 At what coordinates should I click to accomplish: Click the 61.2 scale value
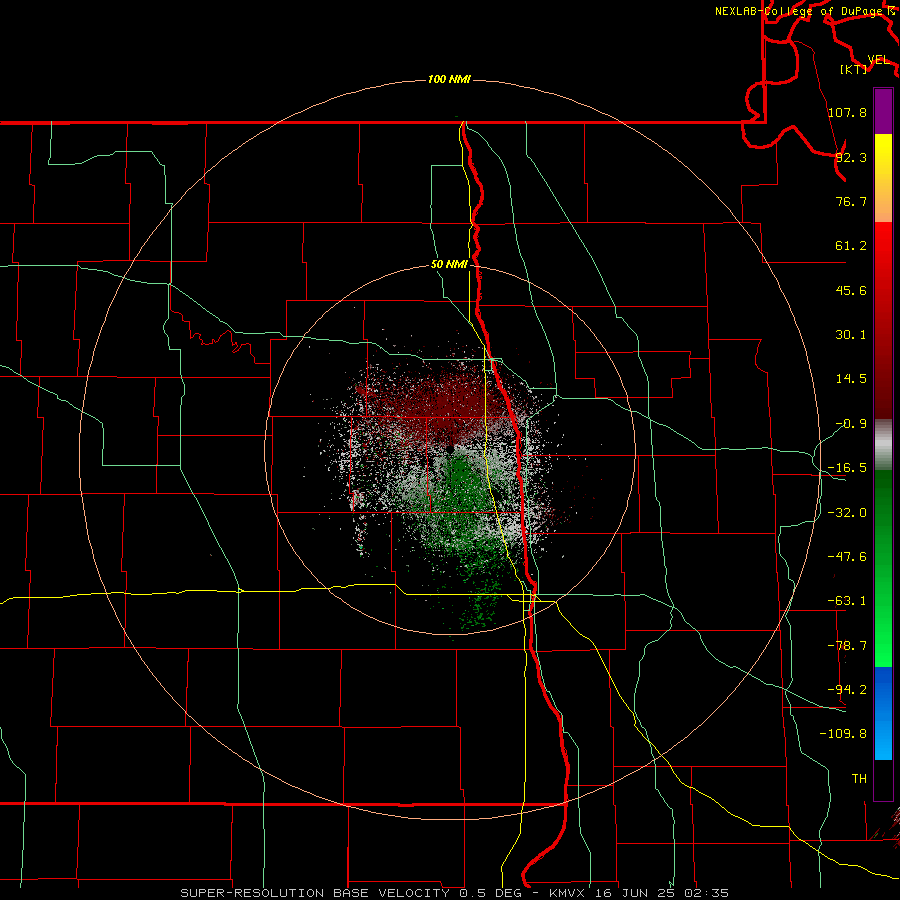[851, 246]
